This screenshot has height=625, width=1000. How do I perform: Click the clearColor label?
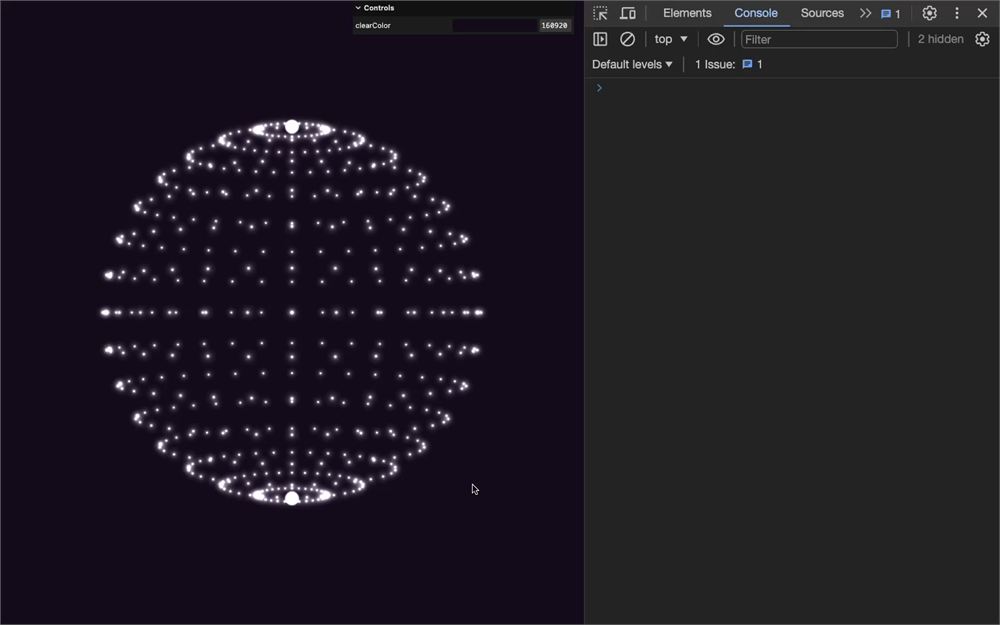(373, 26)
